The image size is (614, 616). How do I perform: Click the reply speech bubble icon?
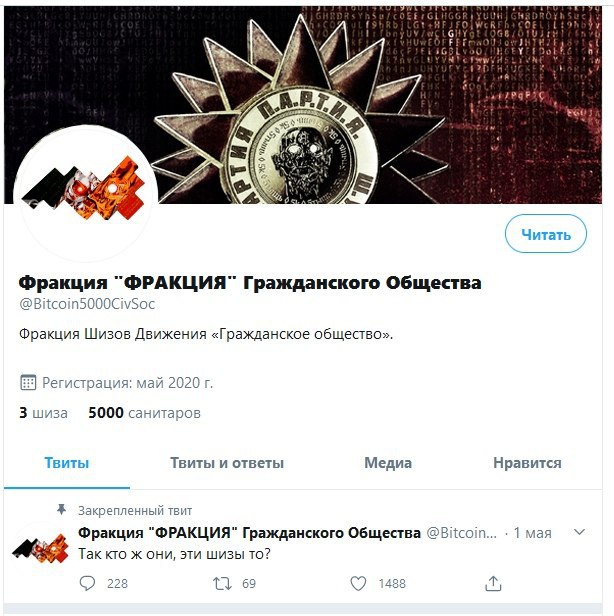(x=87, y=583)
